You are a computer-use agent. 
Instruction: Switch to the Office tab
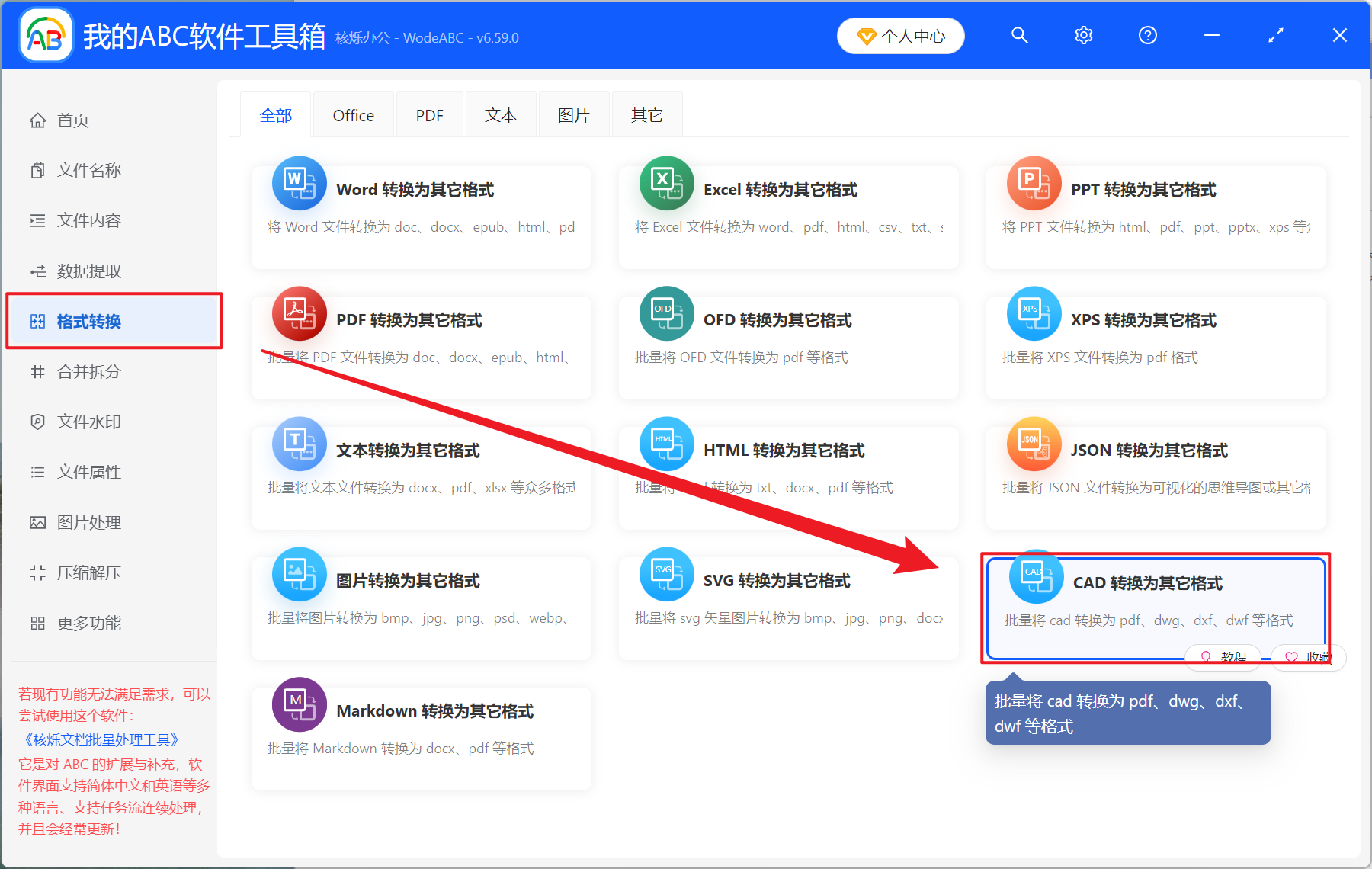(353, 115)
